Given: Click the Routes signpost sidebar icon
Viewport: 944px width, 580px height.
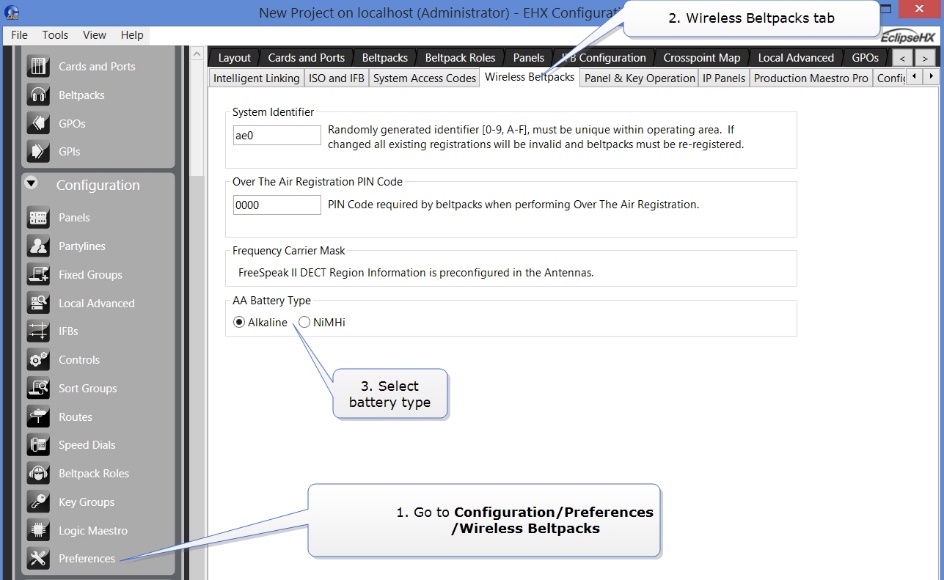Looking at the screenshot, I should point(38,416).
